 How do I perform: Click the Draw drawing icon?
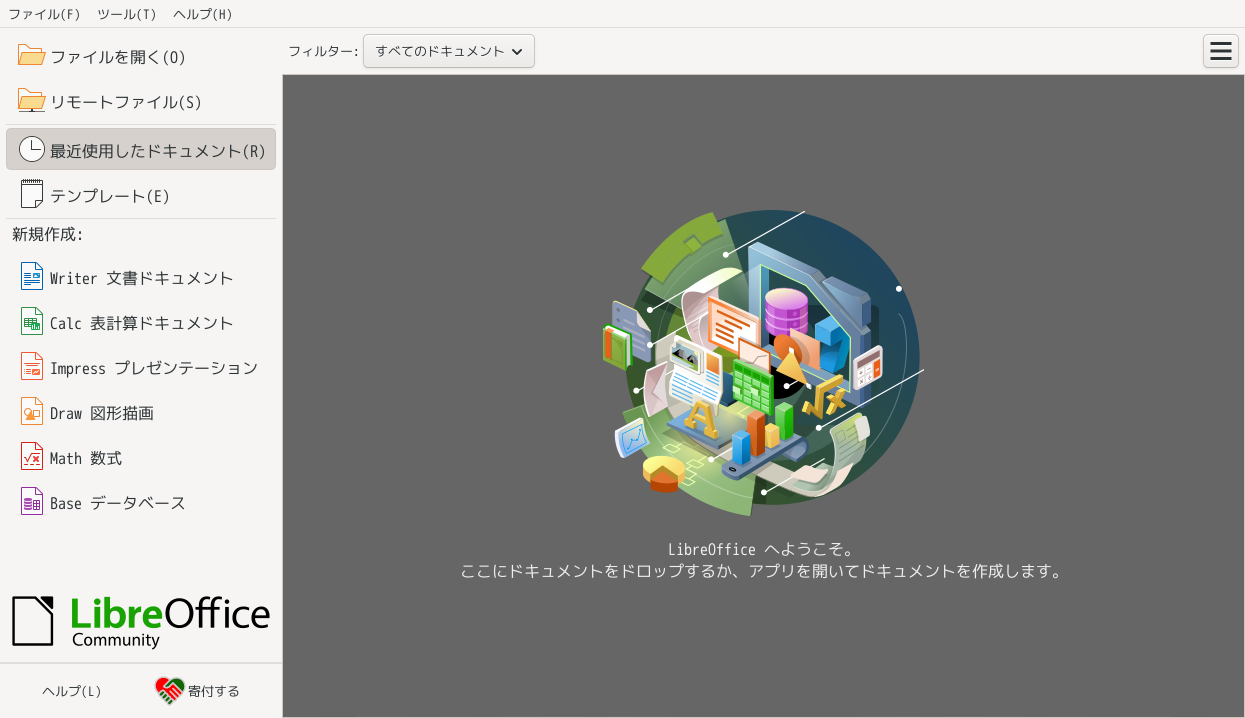(32, 412)
